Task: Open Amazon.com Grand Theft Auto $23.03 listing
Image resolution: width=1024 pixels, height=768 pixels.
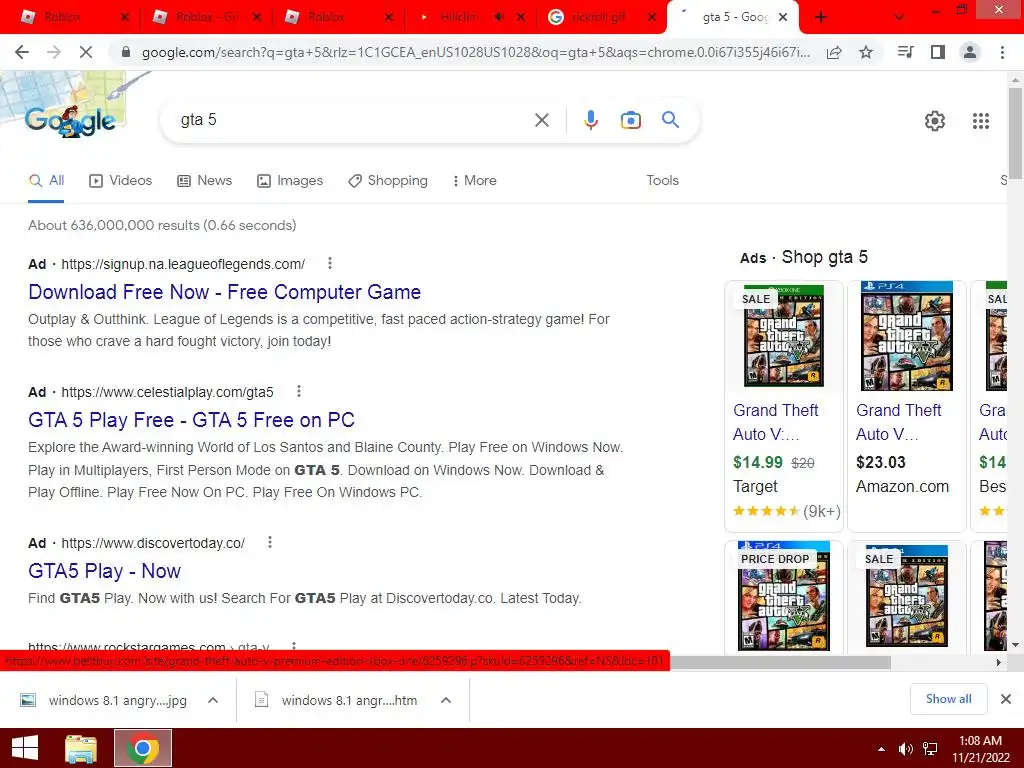Action: coord(906,406)
